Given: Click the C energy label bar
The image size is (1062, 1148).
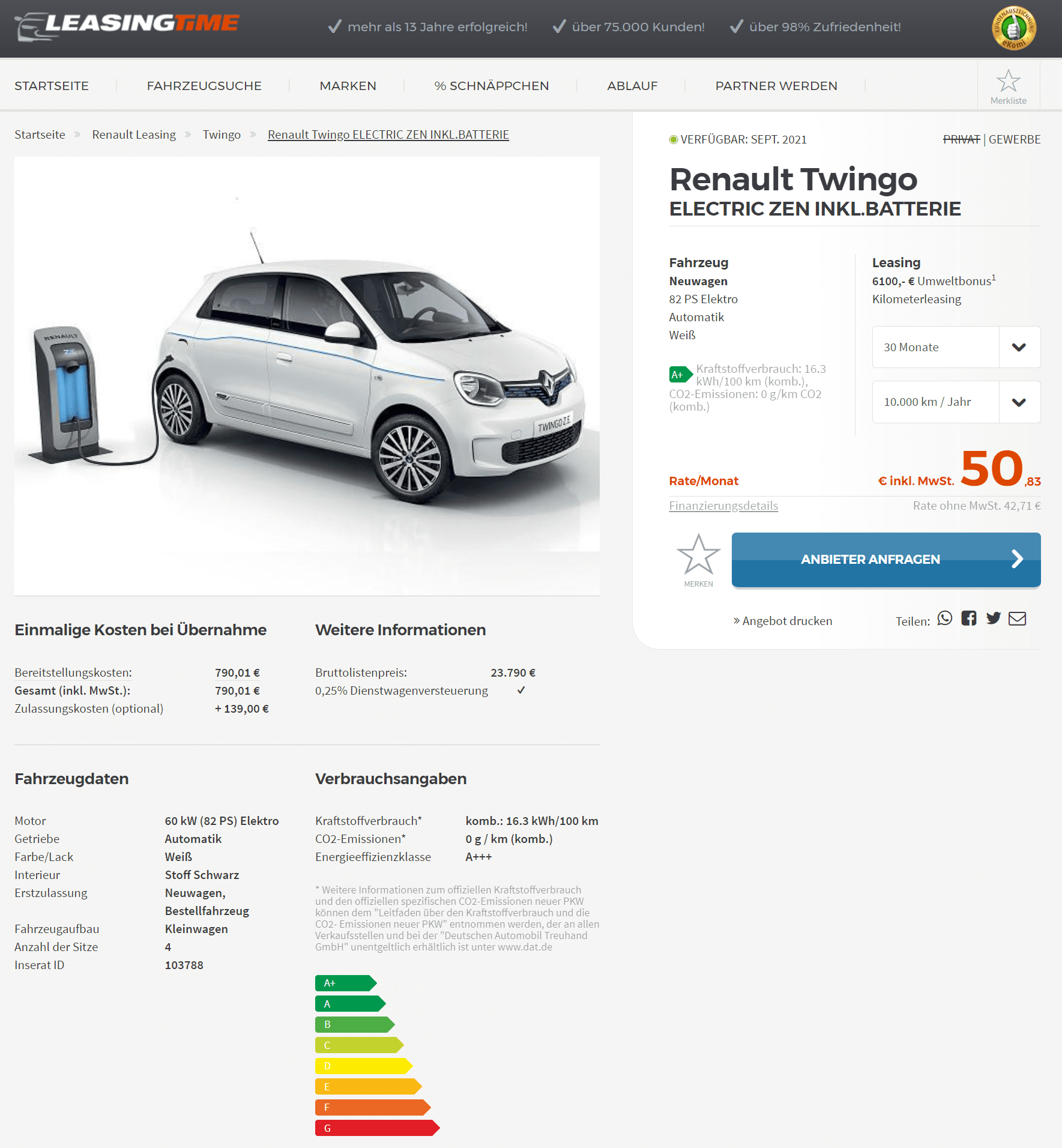Looking at the screenshot, I should pyautogui.click(x=360, y=1045).
